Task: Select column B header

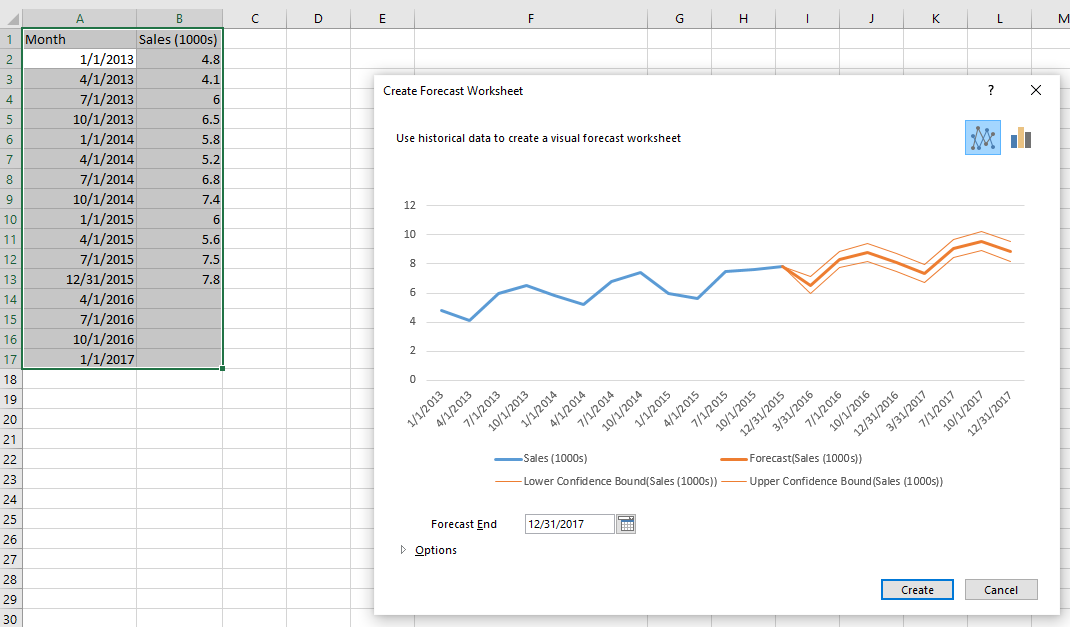Action: 179,18
